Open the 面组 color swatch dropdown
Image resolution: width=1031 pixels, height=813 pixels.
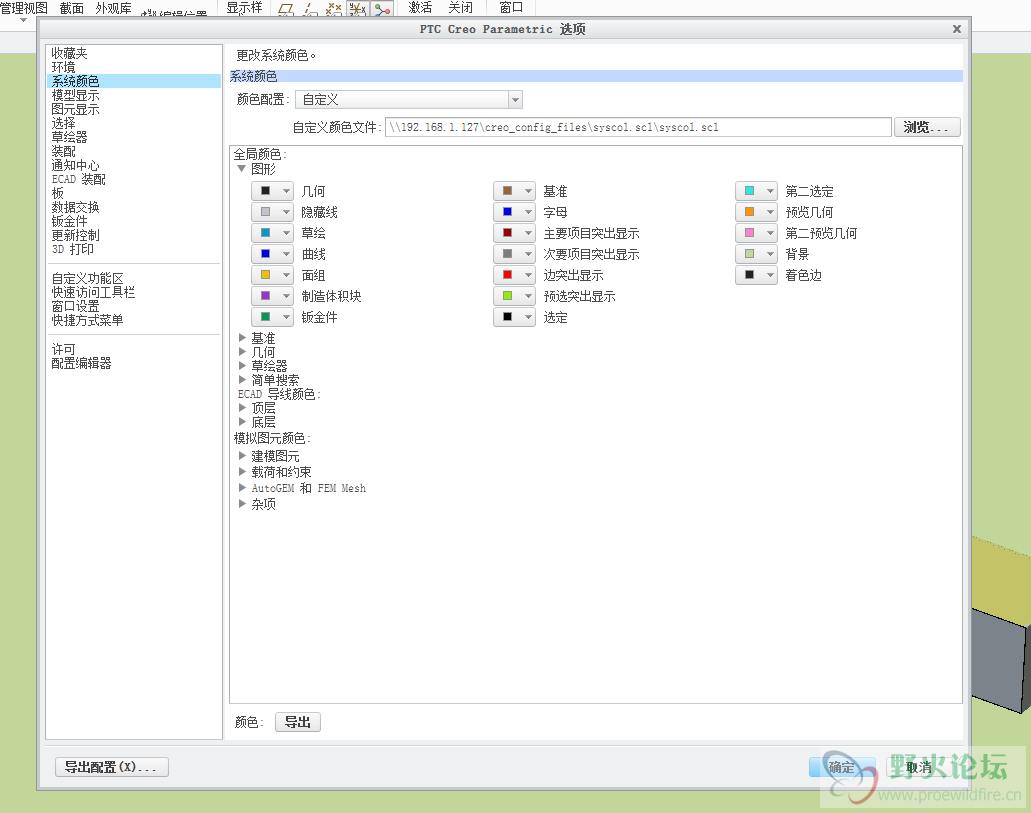pos(272,275)
